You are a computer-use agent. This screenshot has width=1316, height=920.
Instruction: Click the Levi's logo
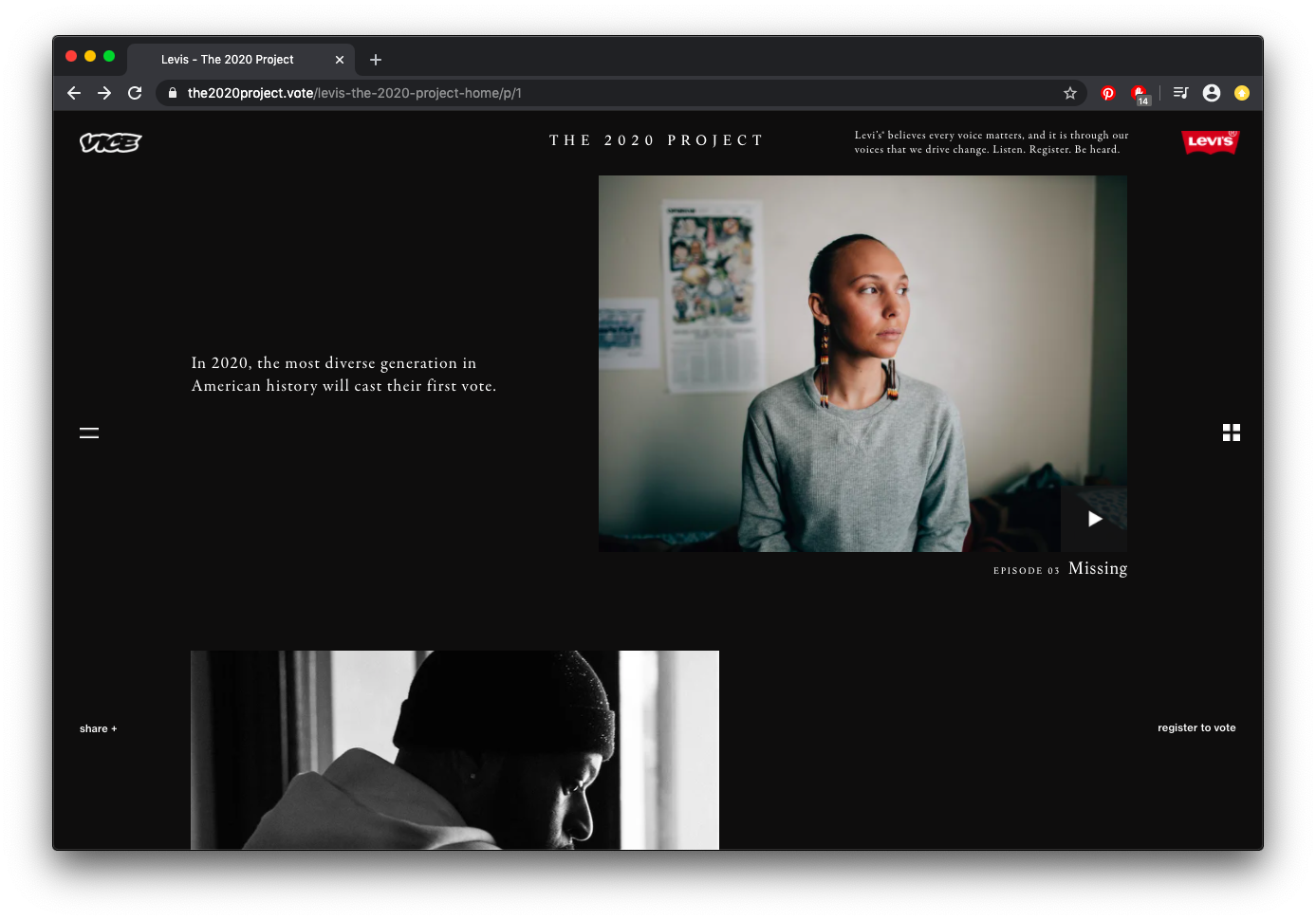pyautogui.click(x=1210, y=141)
